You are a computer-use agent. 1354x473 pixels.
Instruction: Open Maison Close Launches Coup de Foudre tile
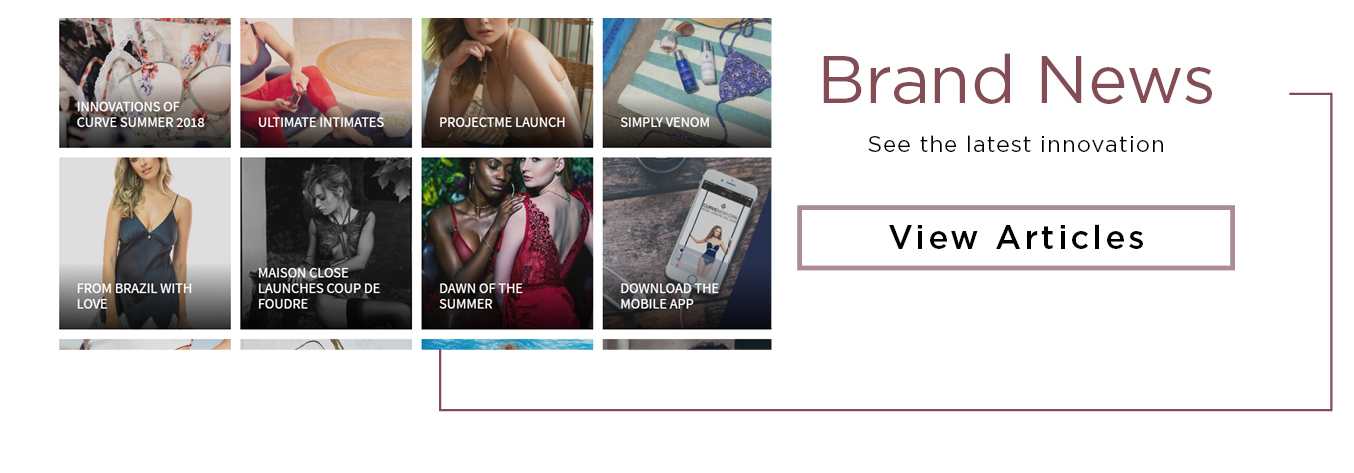(326, 243)
